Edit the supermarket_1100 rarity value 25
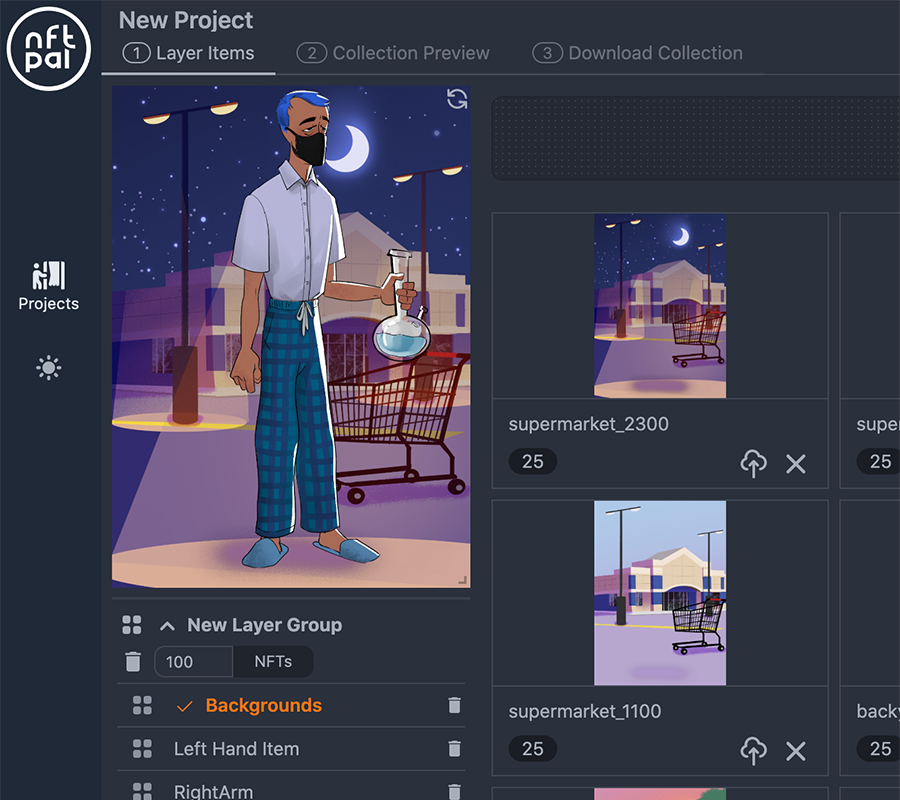The width and height of the screenshot is (900, 800). click(533, 749)
